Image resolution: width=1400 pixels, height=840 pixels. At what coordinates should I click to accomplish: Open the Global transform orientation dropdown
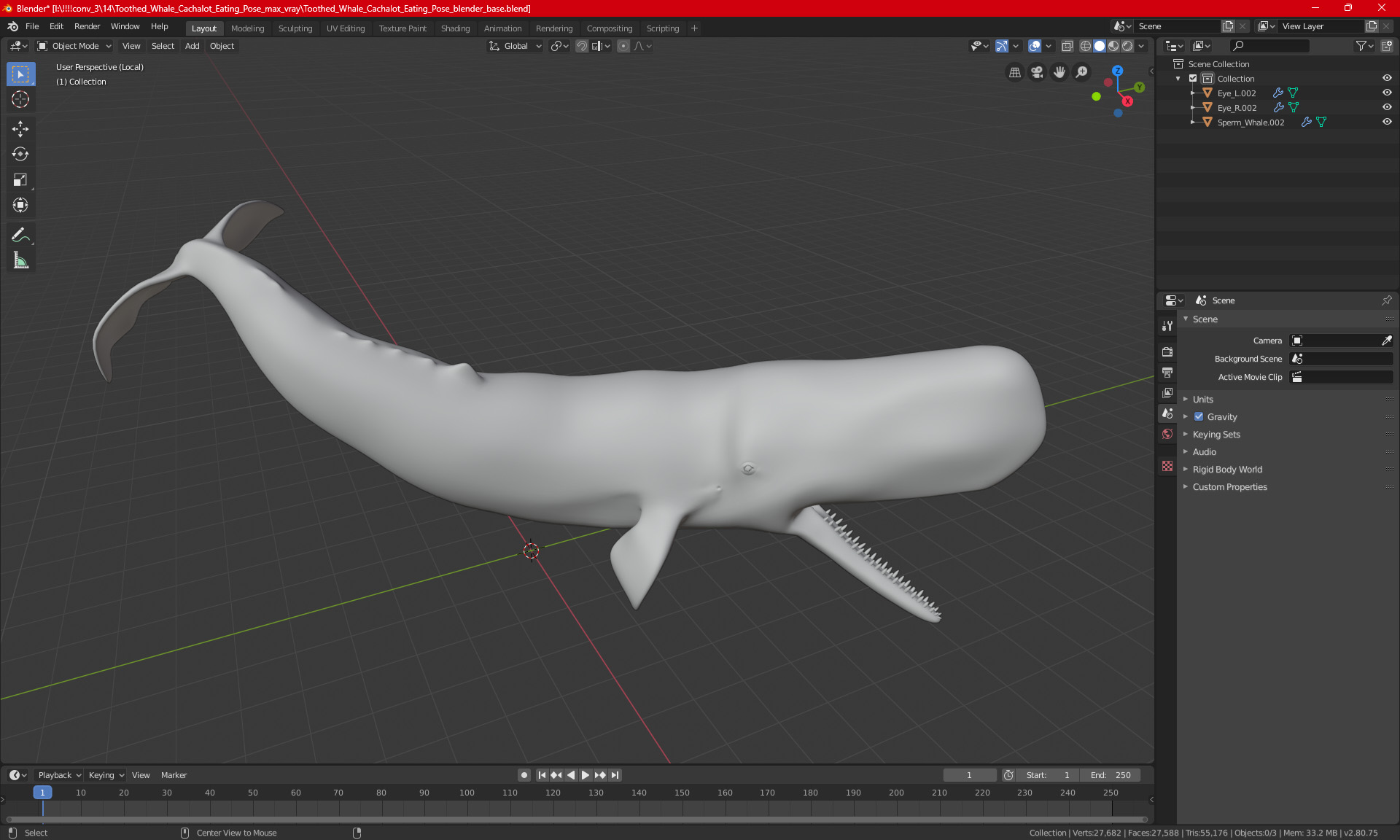click(516, 46)
